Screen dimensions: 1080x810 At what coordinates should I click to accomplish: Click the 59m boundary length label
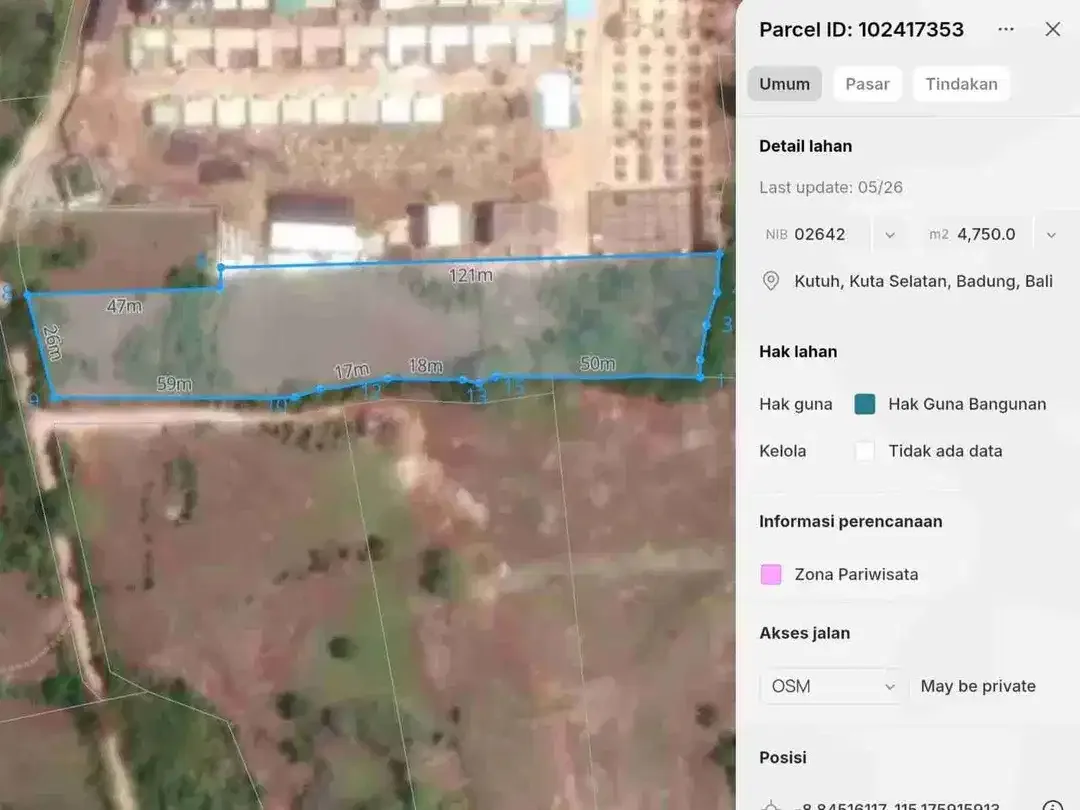tap(174, 384)
